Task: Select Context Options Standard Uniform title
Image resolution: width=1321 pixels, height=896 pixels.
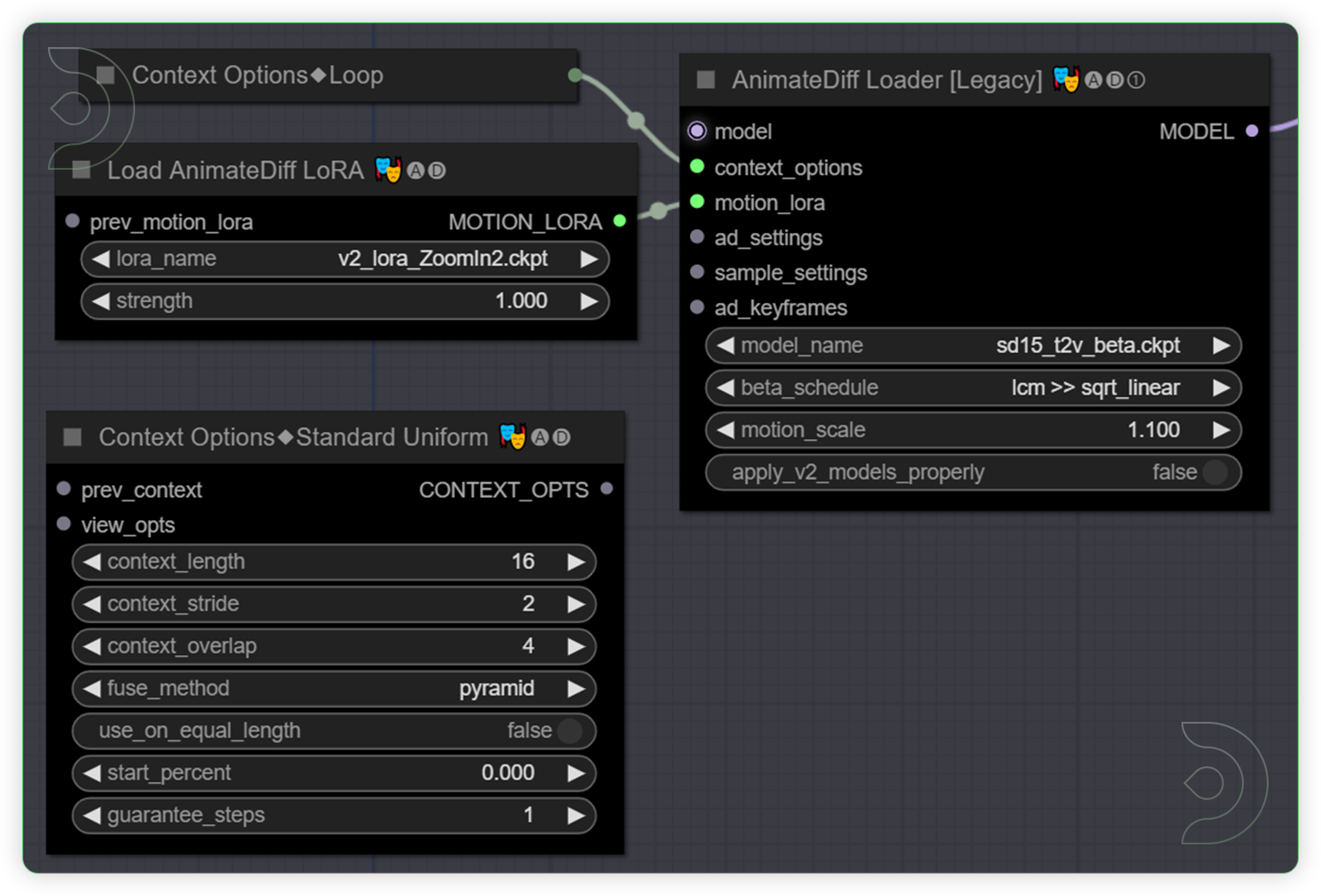Action: [x=293, y=437]
